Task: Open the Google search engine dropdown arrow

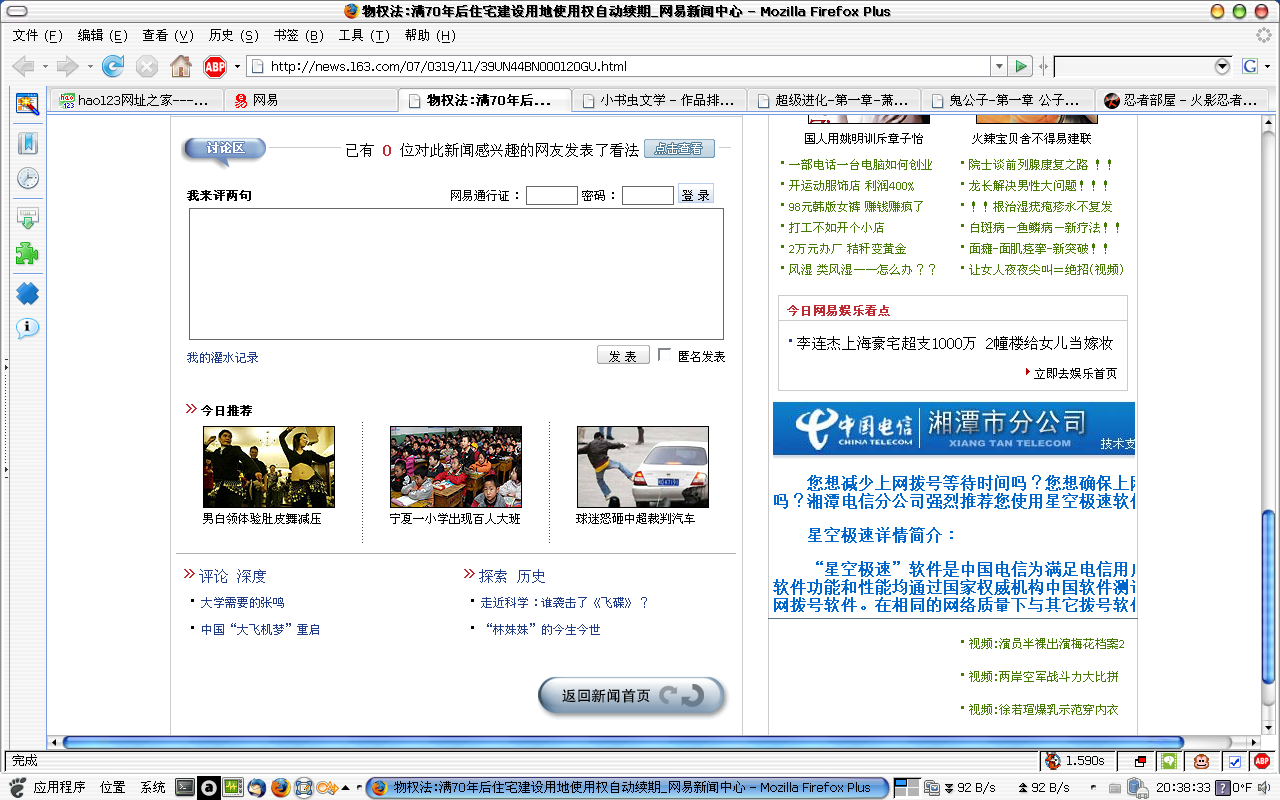Action: [1265, 67]
